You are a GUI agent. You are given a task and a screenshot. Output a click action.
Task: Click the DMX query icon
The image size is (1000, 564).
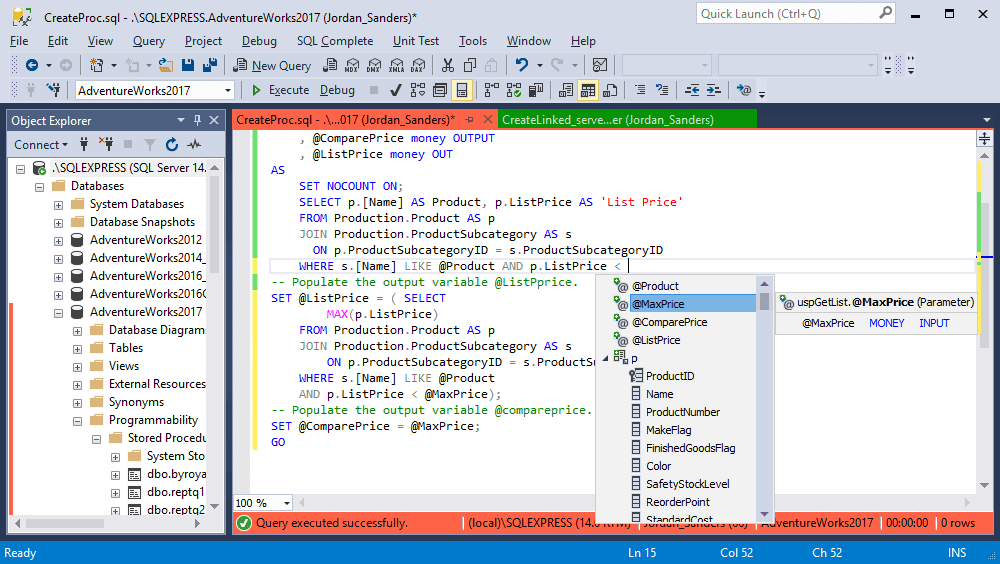374,65
